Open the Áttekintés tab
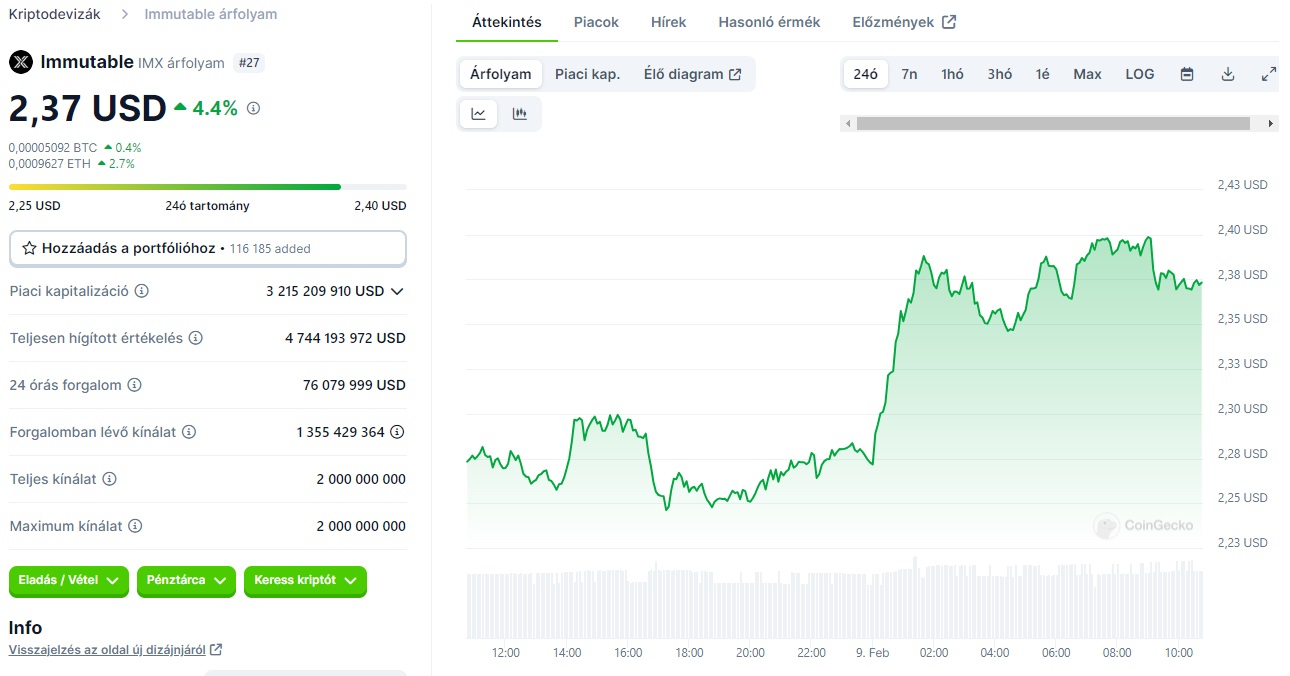The image size is (1290, 676). 507,22
